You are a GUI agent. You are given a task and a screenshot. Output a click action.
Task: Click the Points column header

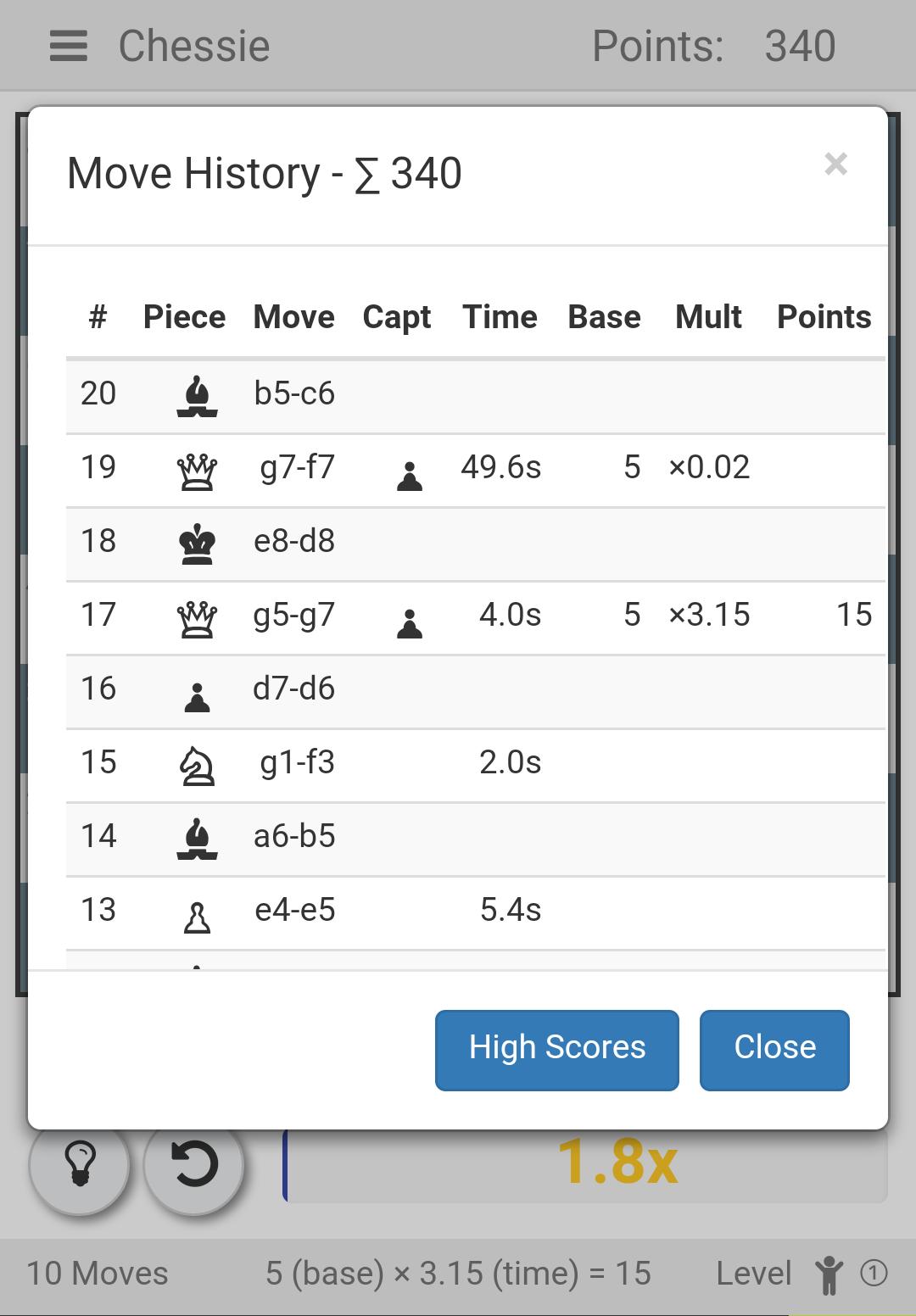tap(824, 317)
